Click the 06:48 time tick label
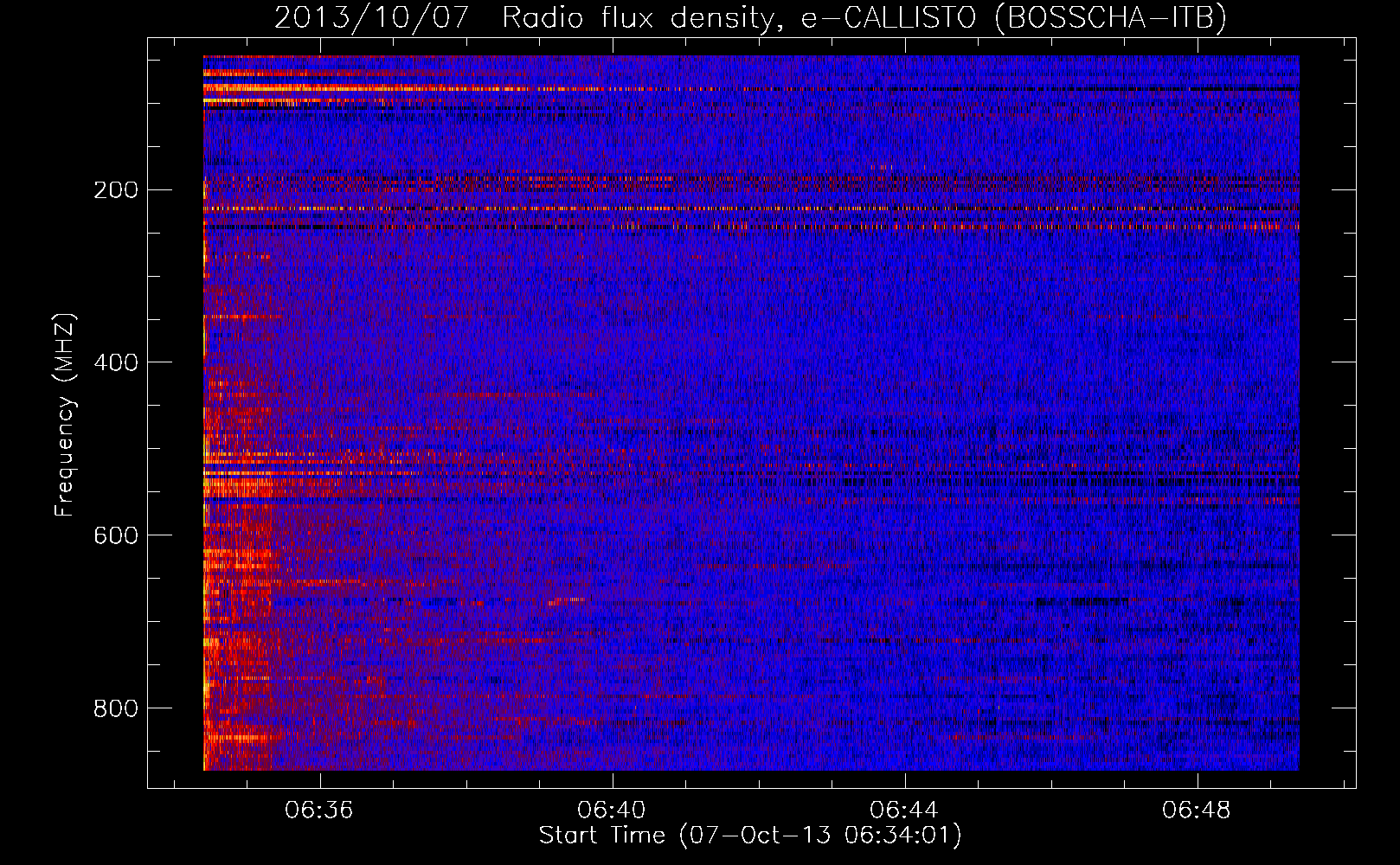The image size is (1400, 865). click(1197, 811)
